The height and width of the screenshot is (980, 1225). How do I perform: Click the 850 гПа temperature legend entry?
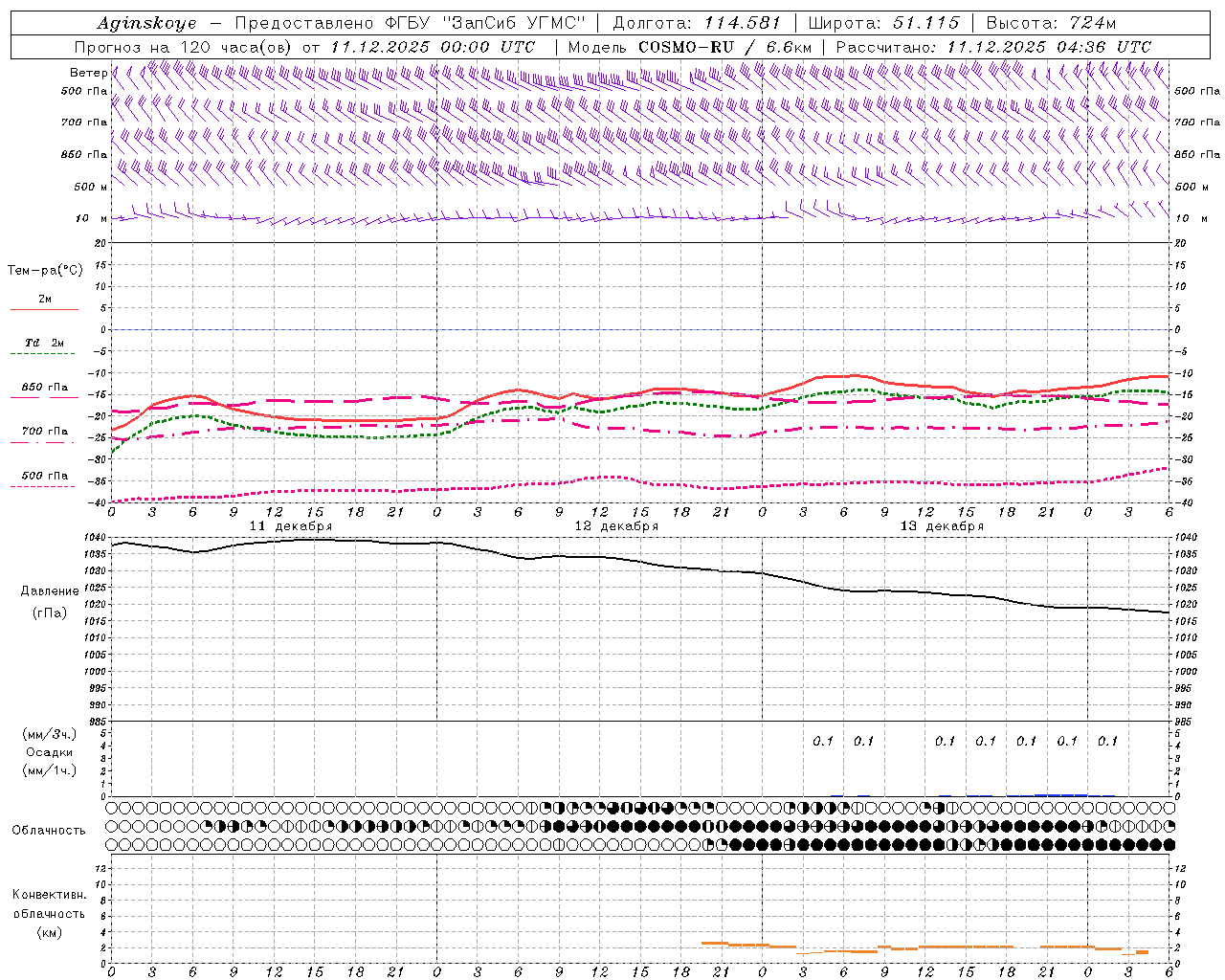pos(45,388)
